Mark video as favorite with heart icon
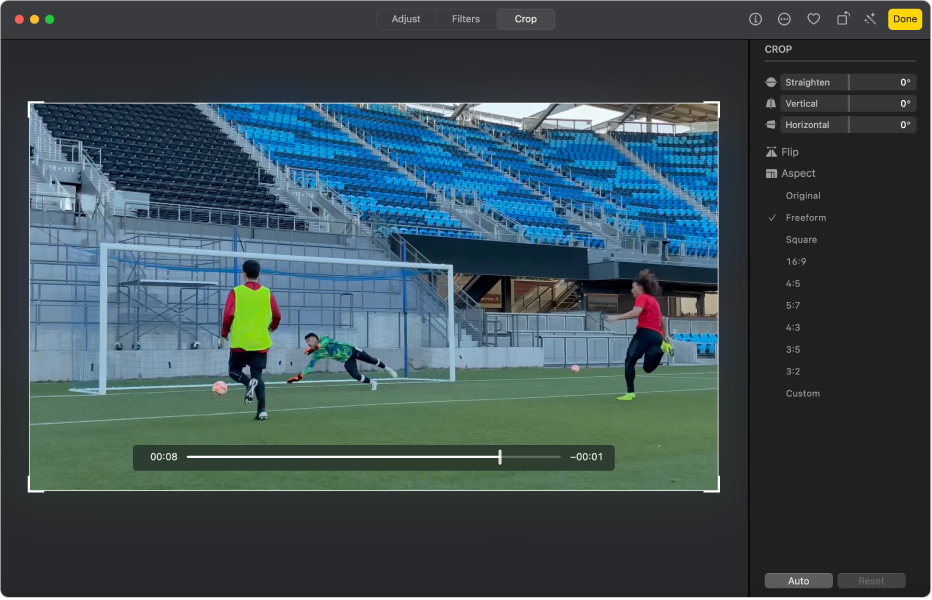Viewport: 932px width, 600px height. tap(813, 19)
